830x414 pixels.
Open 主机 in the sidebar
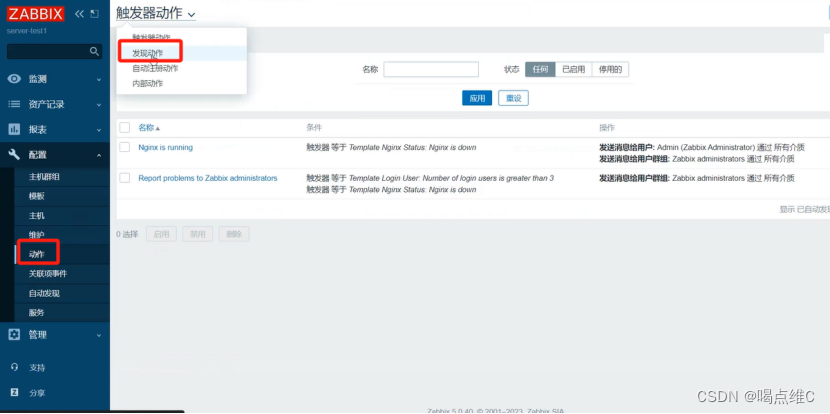pyautogui.click(x=37, y=215)
